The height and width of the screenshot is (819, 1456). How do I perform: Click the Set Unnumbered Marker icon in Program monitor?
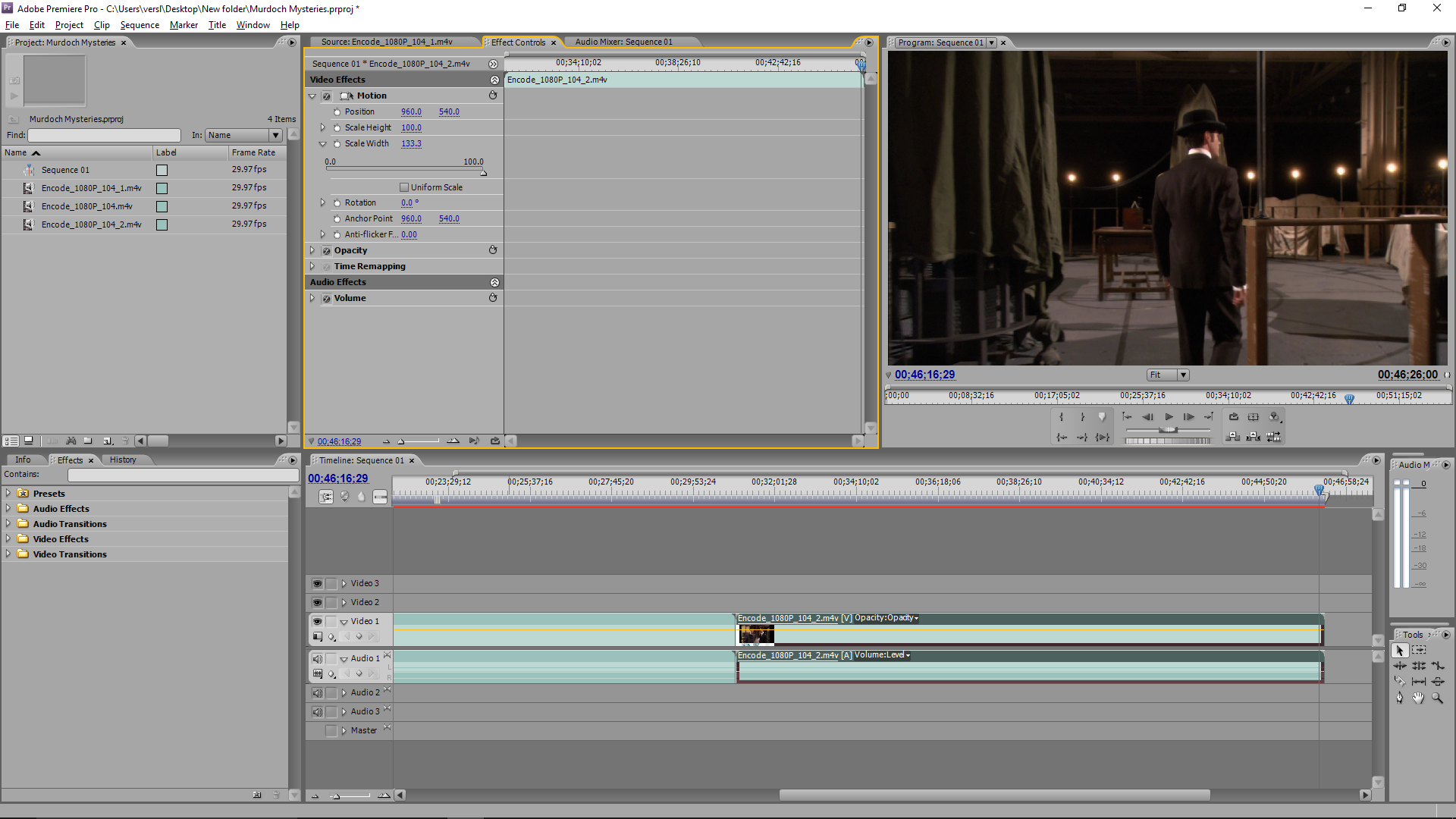(x=1103, y=416)
